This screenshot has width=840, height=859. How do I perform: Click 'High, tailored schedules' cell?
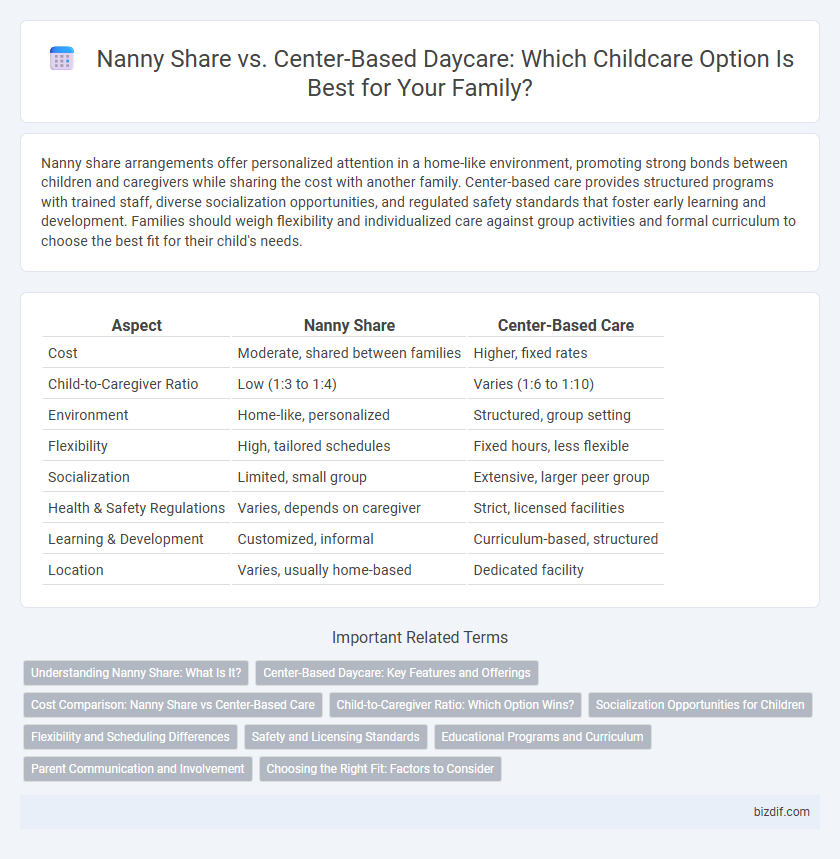tap(349, 446)
